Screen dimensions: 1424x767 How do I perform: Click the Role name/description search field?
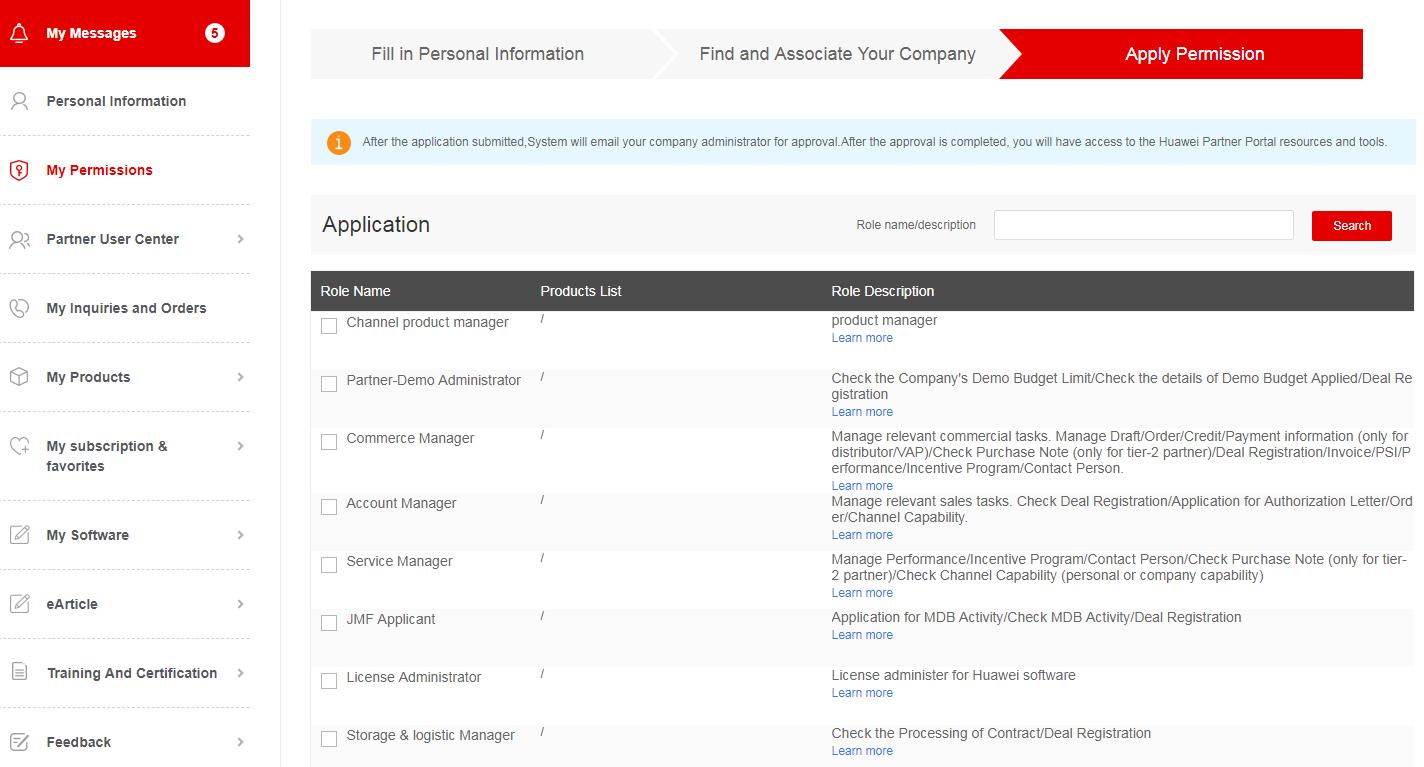pyautogui.click(x=1143, y=225)
